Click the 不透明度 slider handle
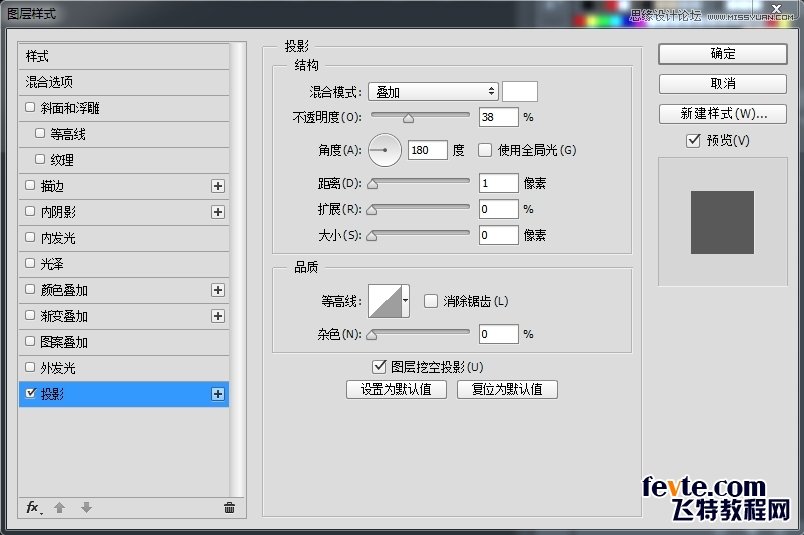804x535 pixels. tap(408, 118)
